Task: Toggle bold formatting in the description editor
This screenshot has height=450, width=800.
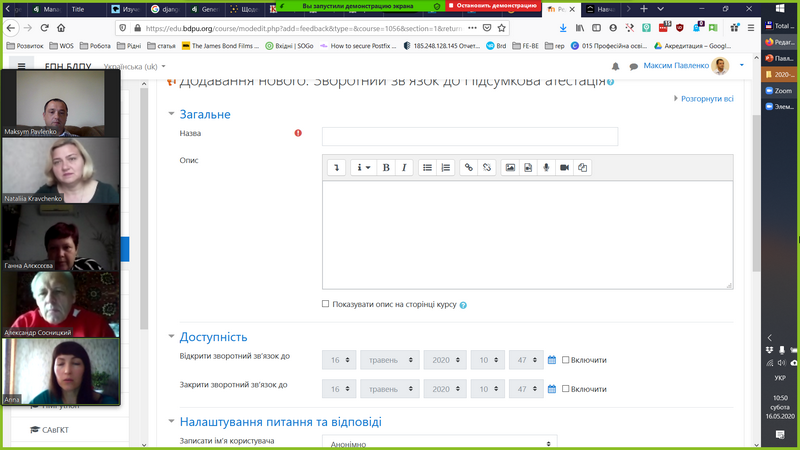Action: [x=386, y=168]
